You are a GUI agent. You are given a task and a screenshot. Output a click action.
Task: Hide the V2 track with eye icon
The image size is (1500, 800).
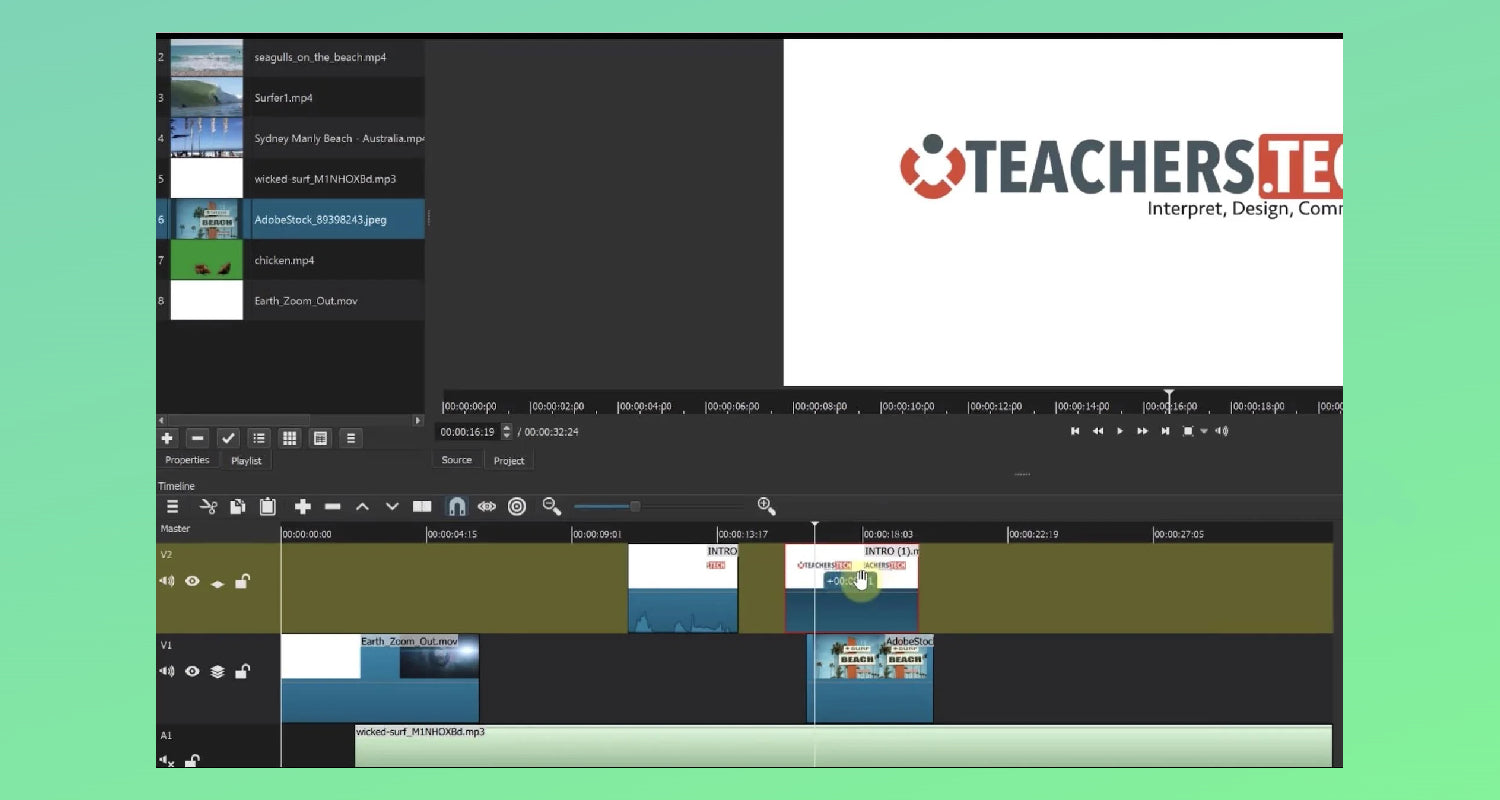click(192, 581)
